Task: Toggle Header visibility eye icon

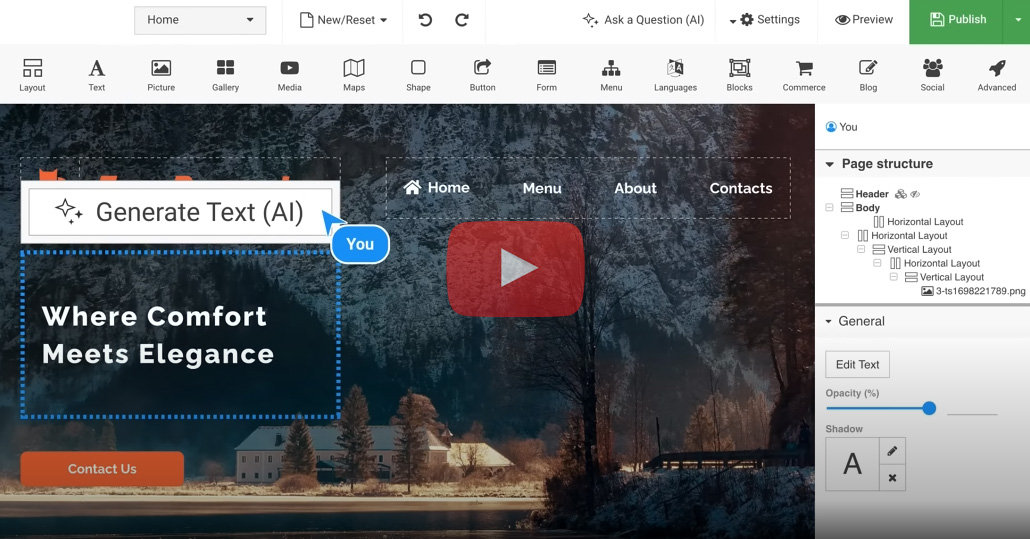Action: [915, 194]
